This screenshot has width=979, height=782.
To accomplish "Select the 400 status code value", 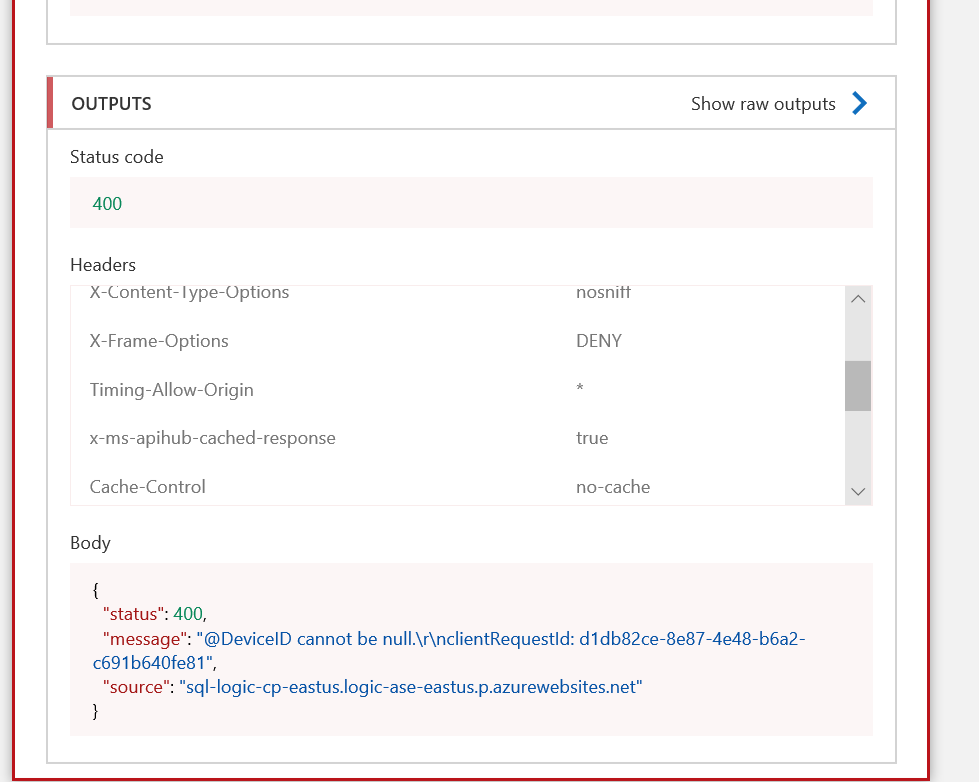I will pos(107,204).
